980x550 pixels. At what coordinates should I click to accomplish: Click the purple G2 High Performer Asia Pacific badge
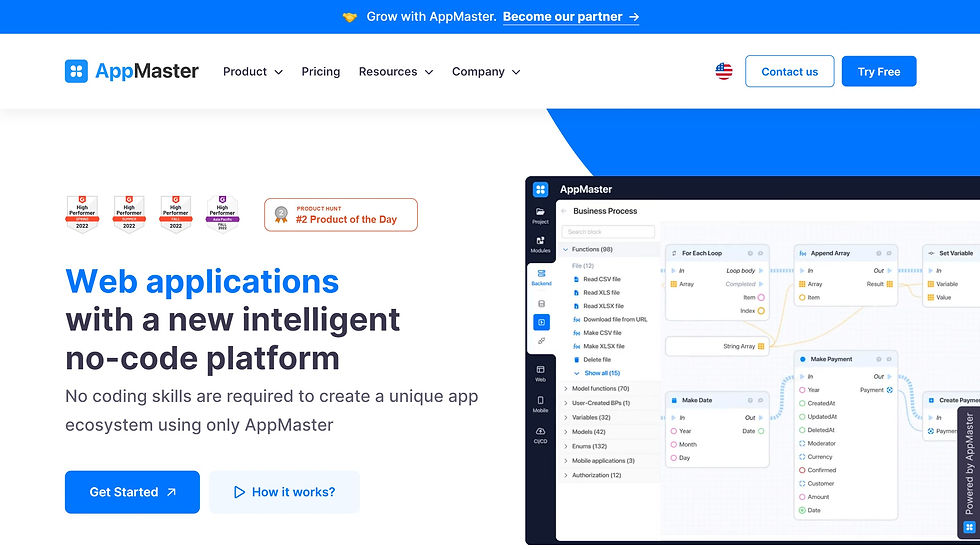click(x=222, y=214)
